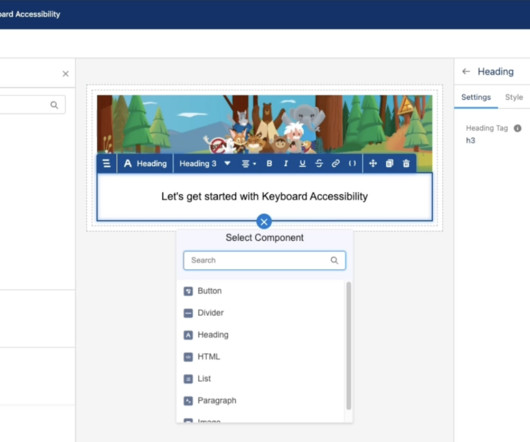The width and height of the screenshot is (530, 442).
Task: Toggle bold formatting in heading toolbar
Action: point(269,164)
